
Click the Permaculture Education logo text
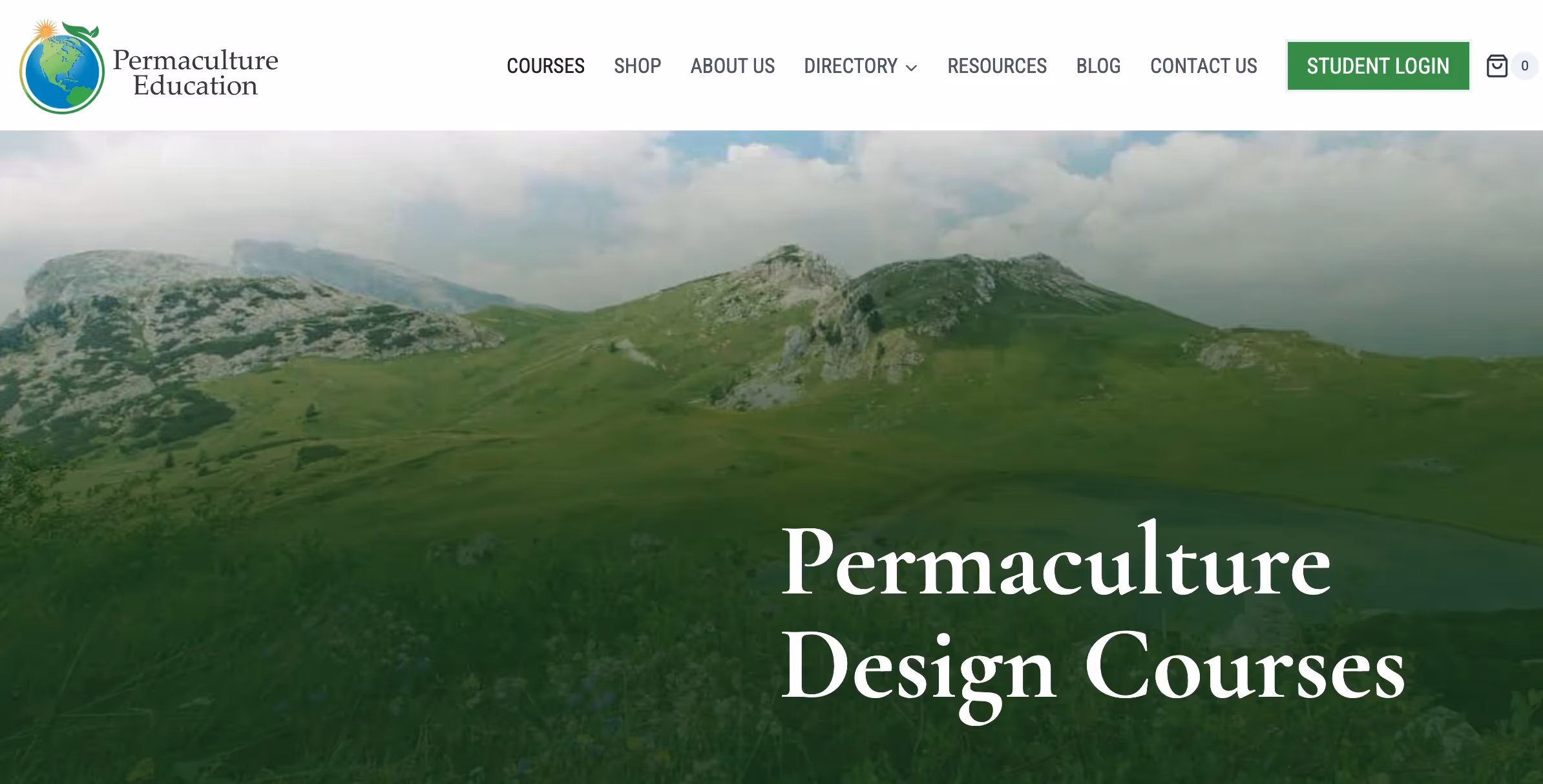195,72
